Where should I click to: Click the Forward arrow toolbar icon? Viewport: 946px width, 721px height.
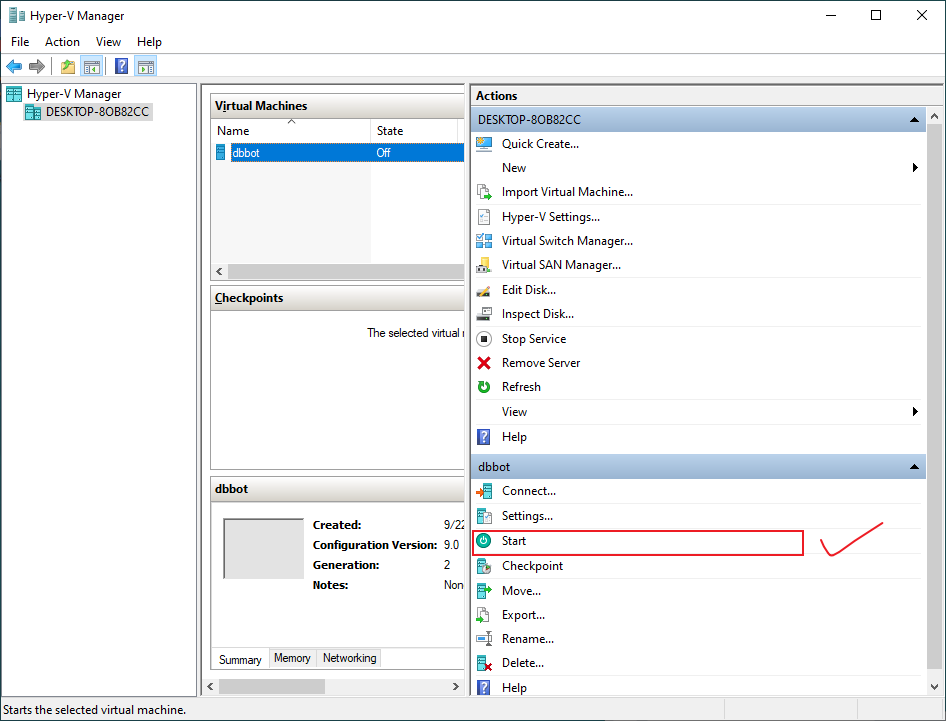37,66
